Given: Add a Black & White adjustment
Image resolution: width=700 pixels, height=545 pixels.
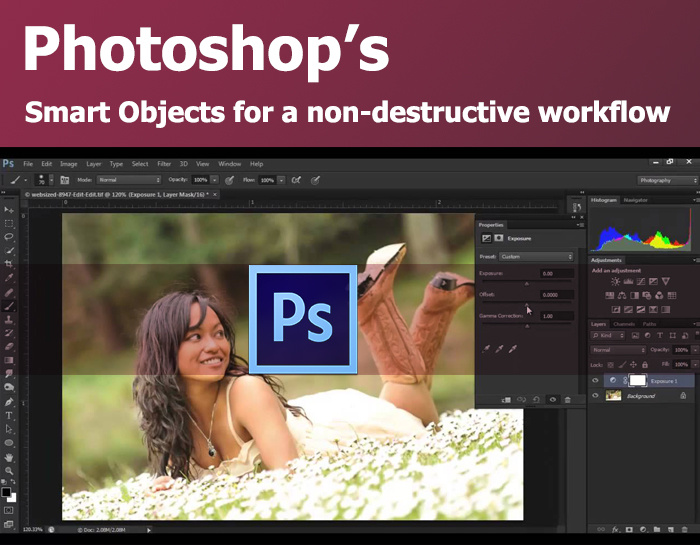Looking at the screenshot, I should tap(634, 295).
